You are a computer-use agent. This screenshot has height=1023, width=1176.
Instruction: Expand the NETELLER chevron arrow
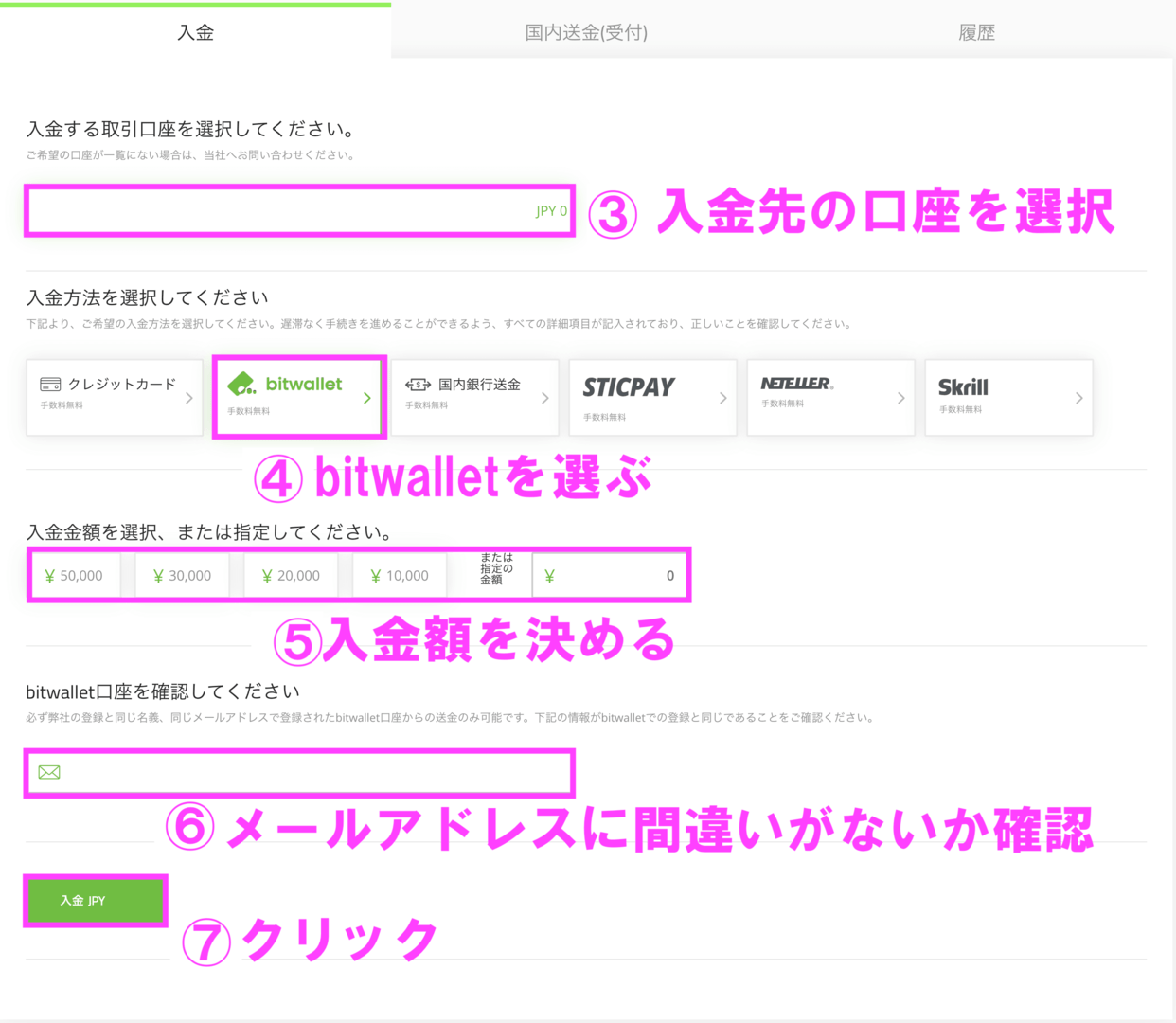click(901, 398)
